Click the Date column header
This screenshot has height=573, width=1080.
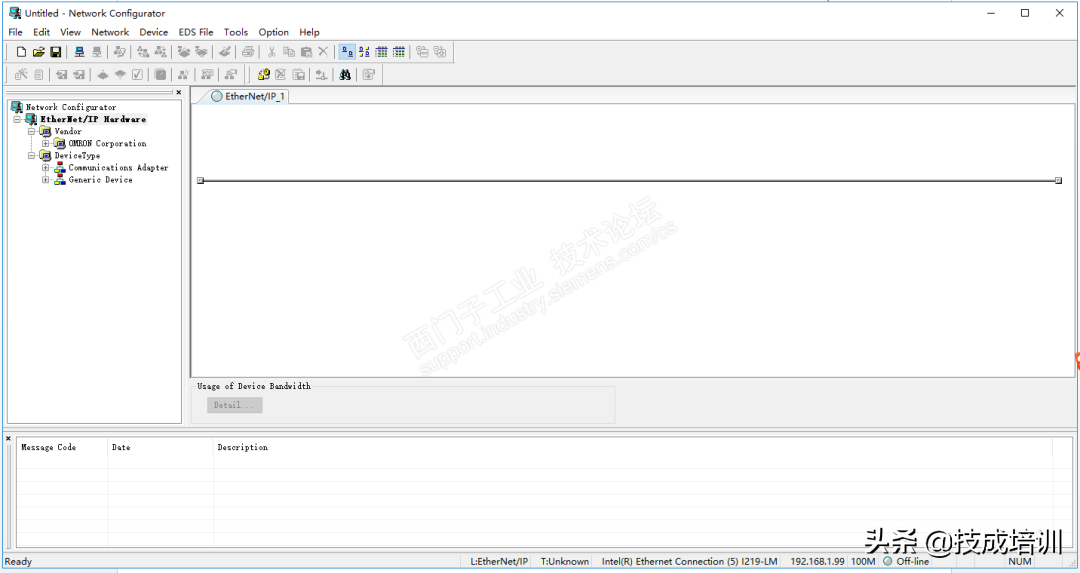(x=160, y=447)
